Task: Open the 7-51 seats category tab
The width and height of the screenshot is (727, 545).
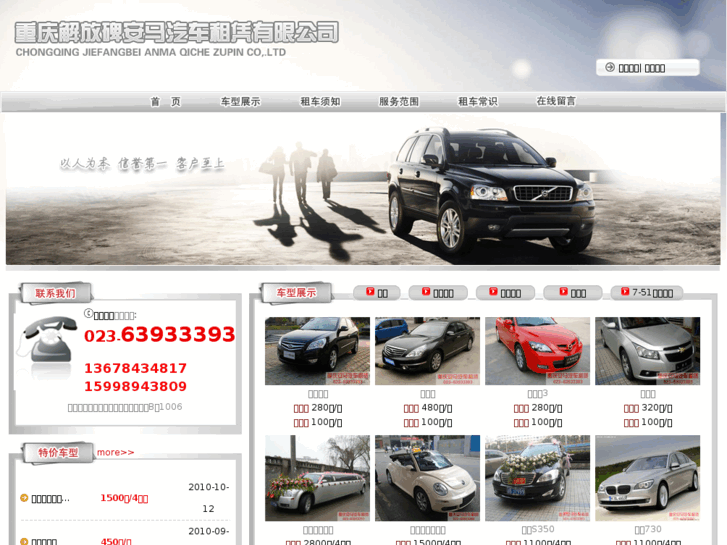Action: [647, 293]
